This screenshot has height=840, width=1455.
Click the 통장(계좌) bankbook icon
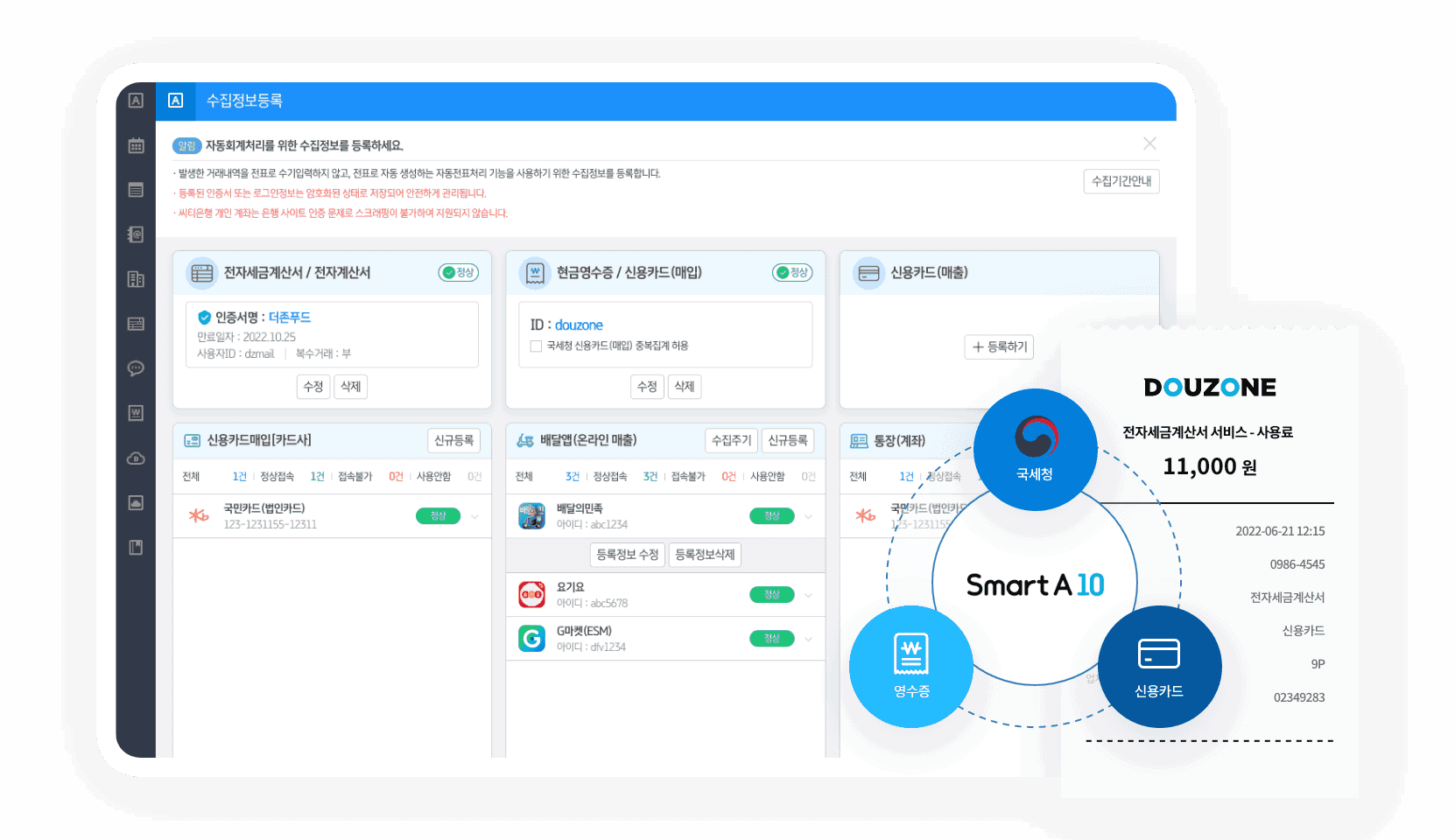[x=859, y=441]
